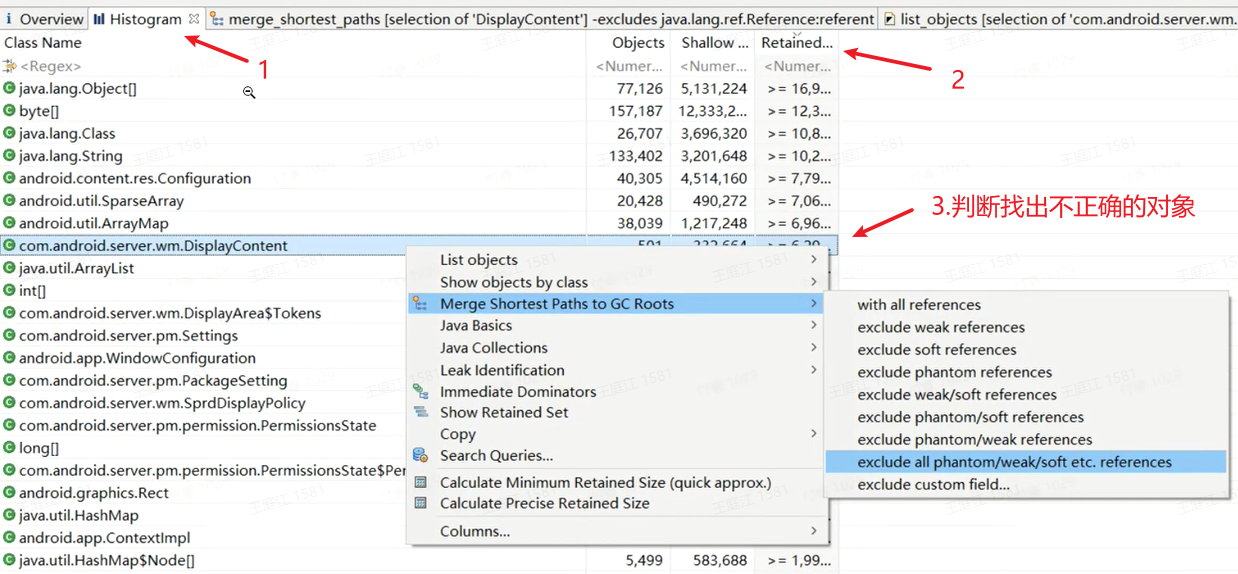Click the class icon beside long[]
The image size is (1238, 574).
(9, 448)
